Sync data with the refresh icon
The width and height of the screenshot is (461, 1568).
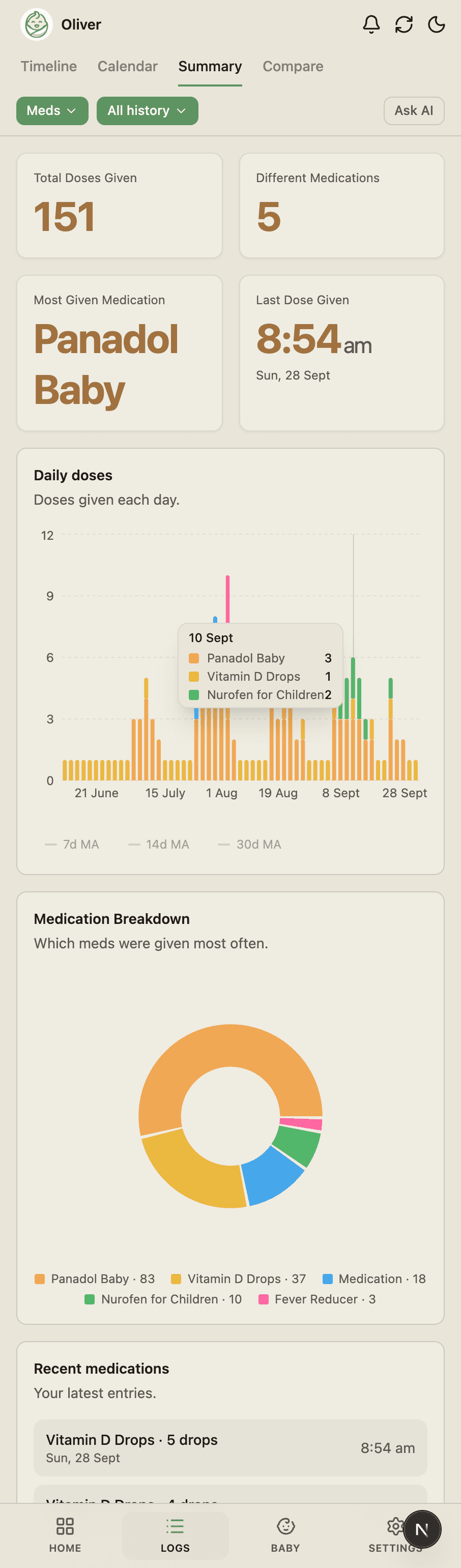[x=404, y=25]
